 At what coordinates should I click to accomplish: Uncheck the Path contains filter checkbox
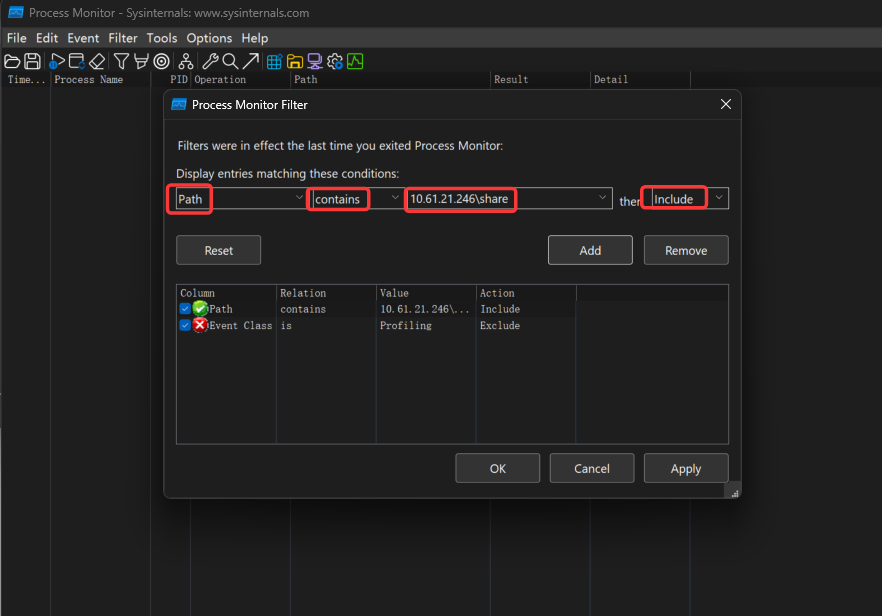point(185,309)
